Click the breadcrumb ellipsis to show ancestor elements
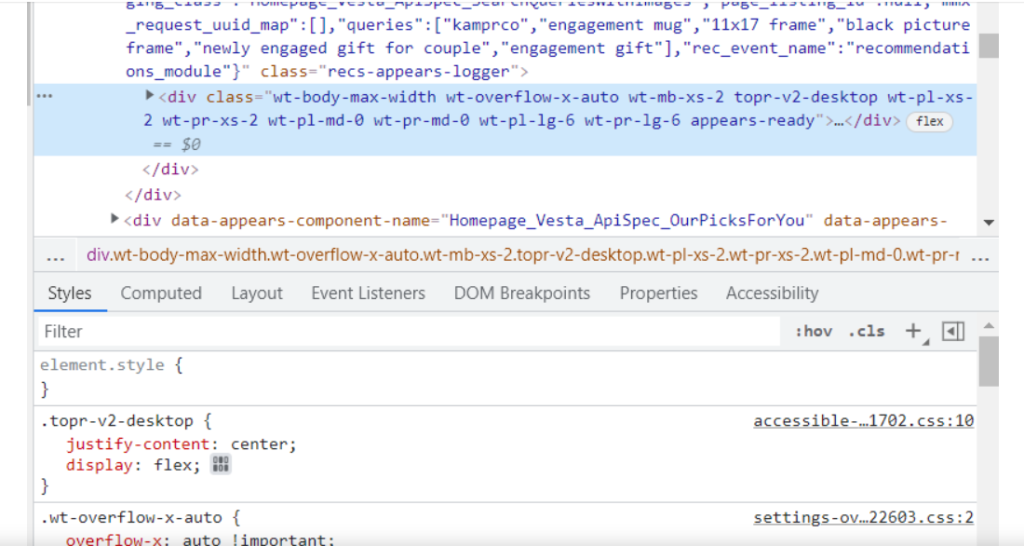The image size is (1024, 546). point(56,255)
